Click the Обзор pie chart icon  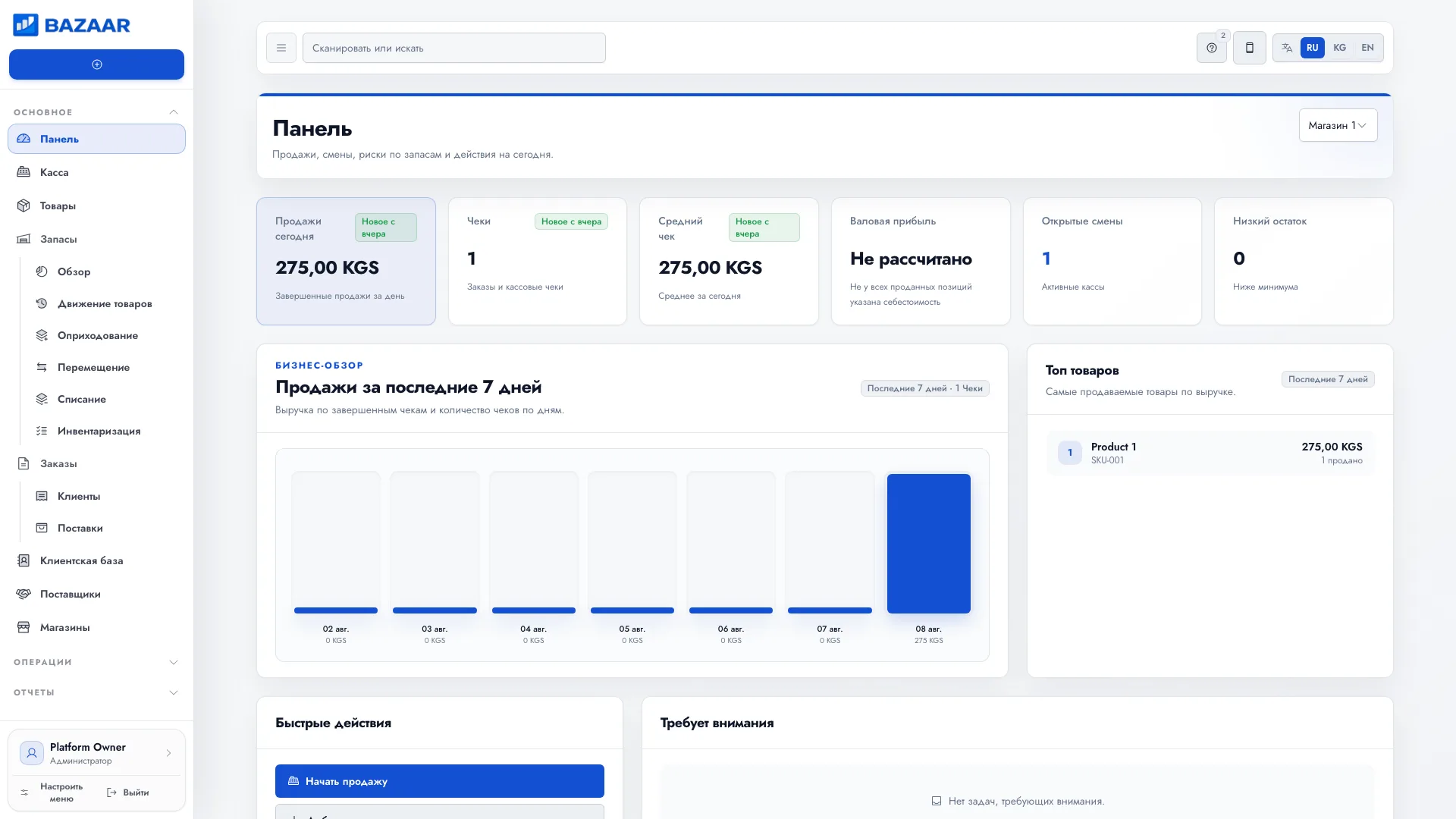[42, 271]
